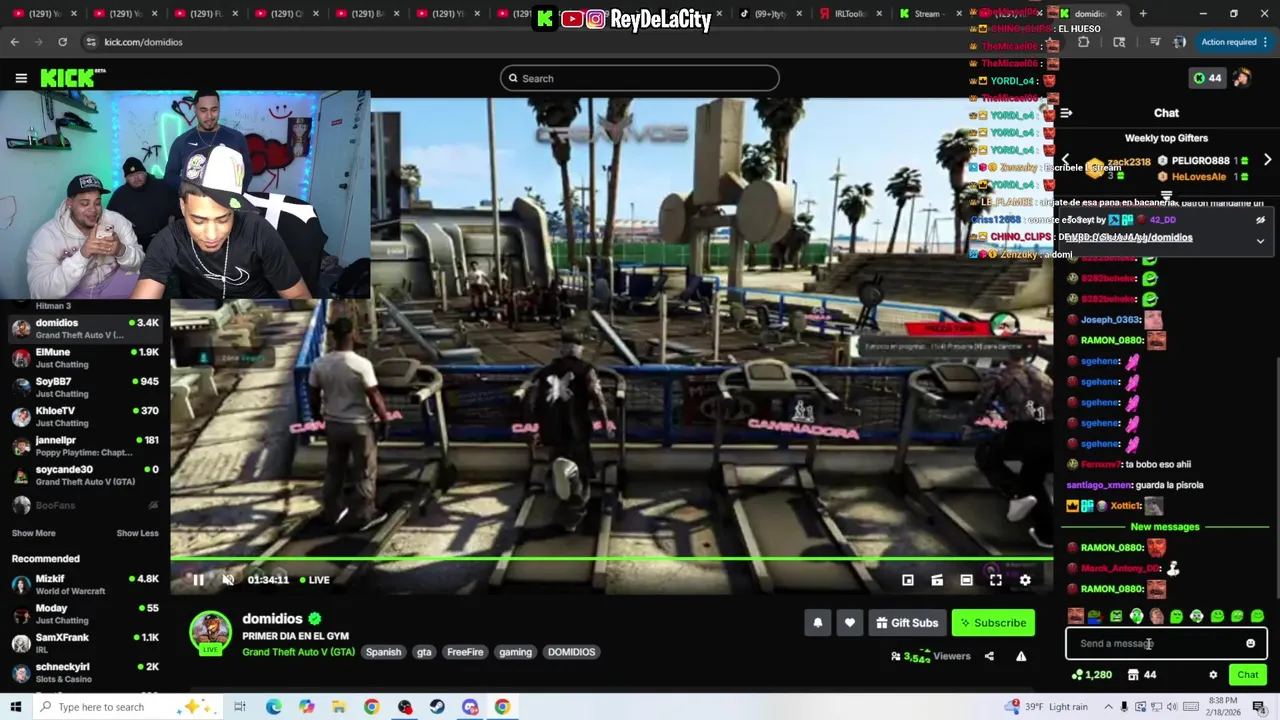Open jannellpr channel in sidebar
This screenshot has height=720, width=1280.
point(85,446)
